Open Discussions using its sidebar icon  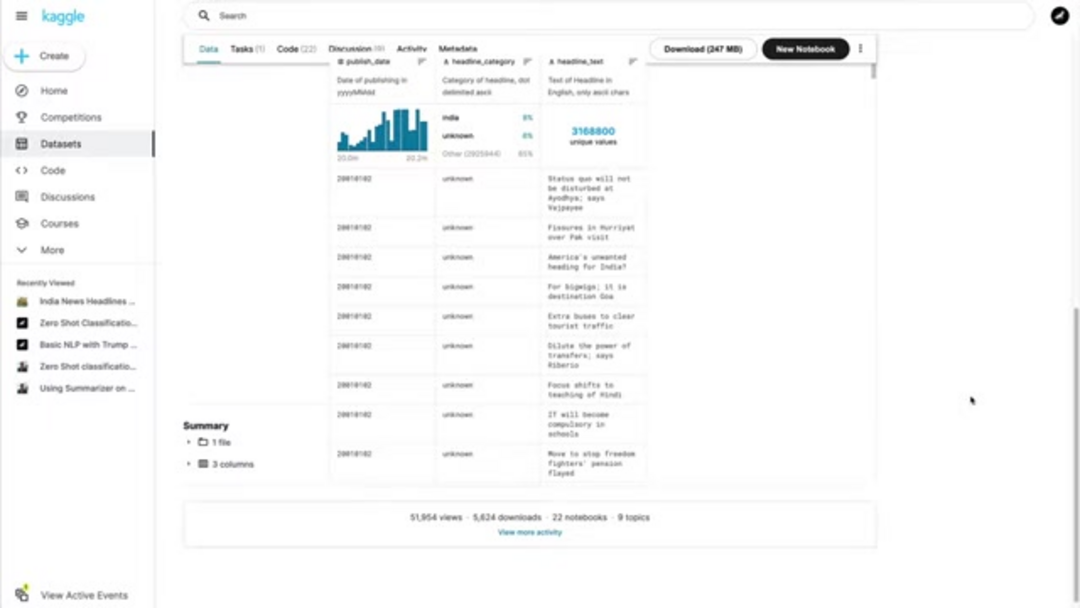pyautogui.click(x=22, y=197)
